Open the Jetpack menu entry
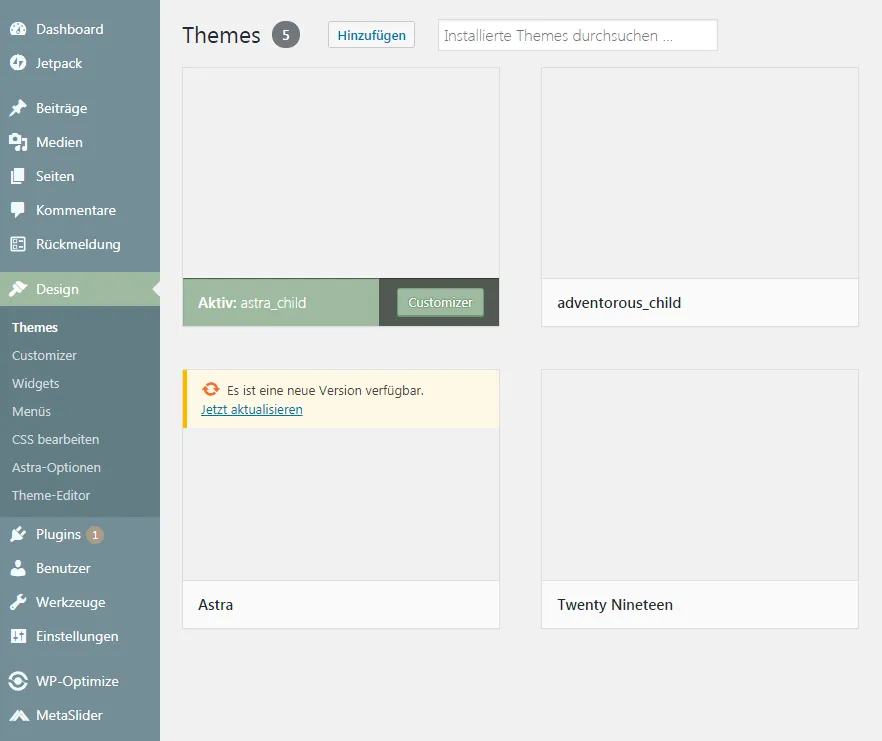 tap(80, 63)
